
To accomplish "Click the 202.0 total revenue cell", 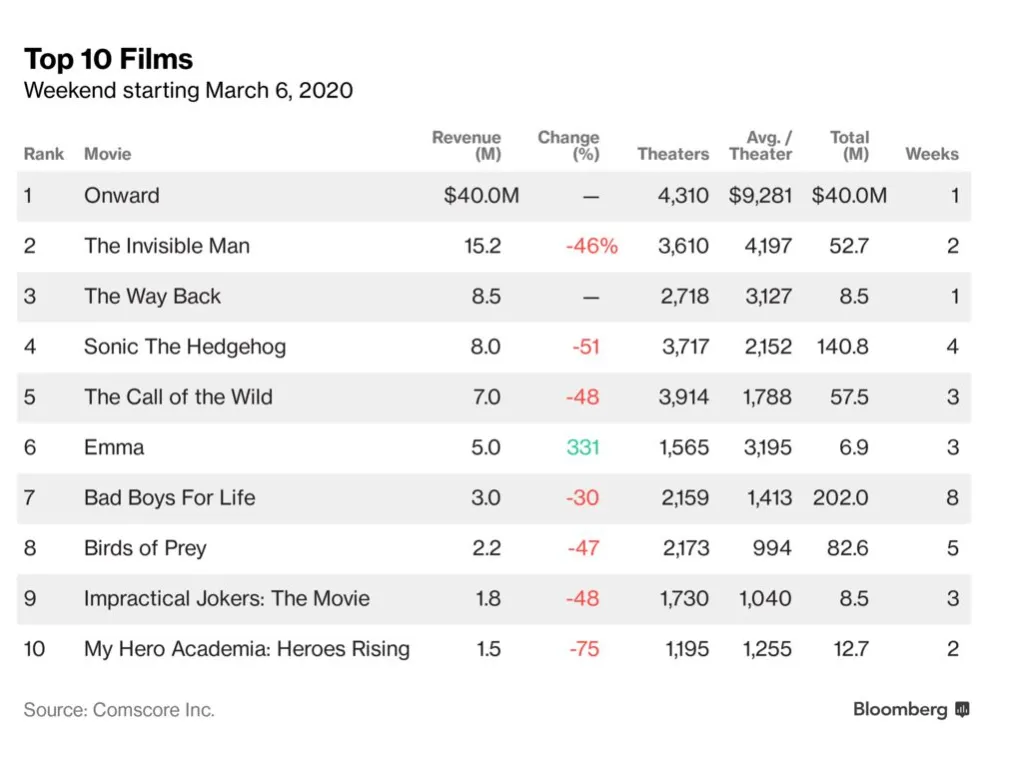I will (841, 498).
